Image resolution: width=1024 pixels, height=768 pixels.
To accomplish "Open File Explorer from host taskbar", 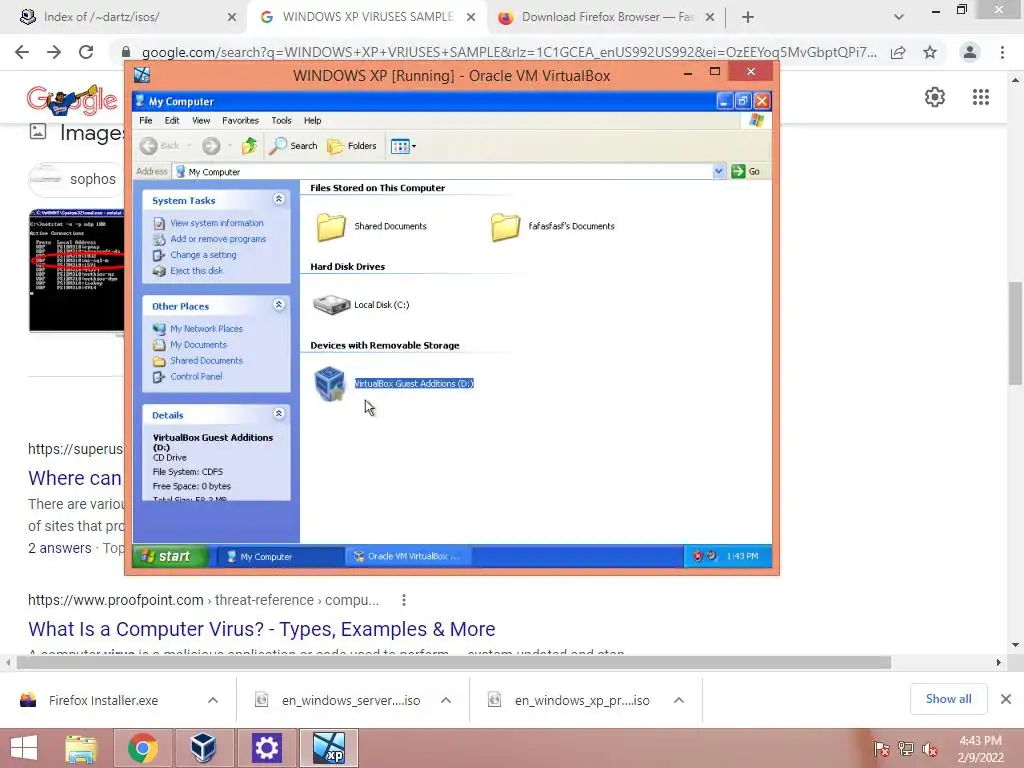I will click(82, 748).
